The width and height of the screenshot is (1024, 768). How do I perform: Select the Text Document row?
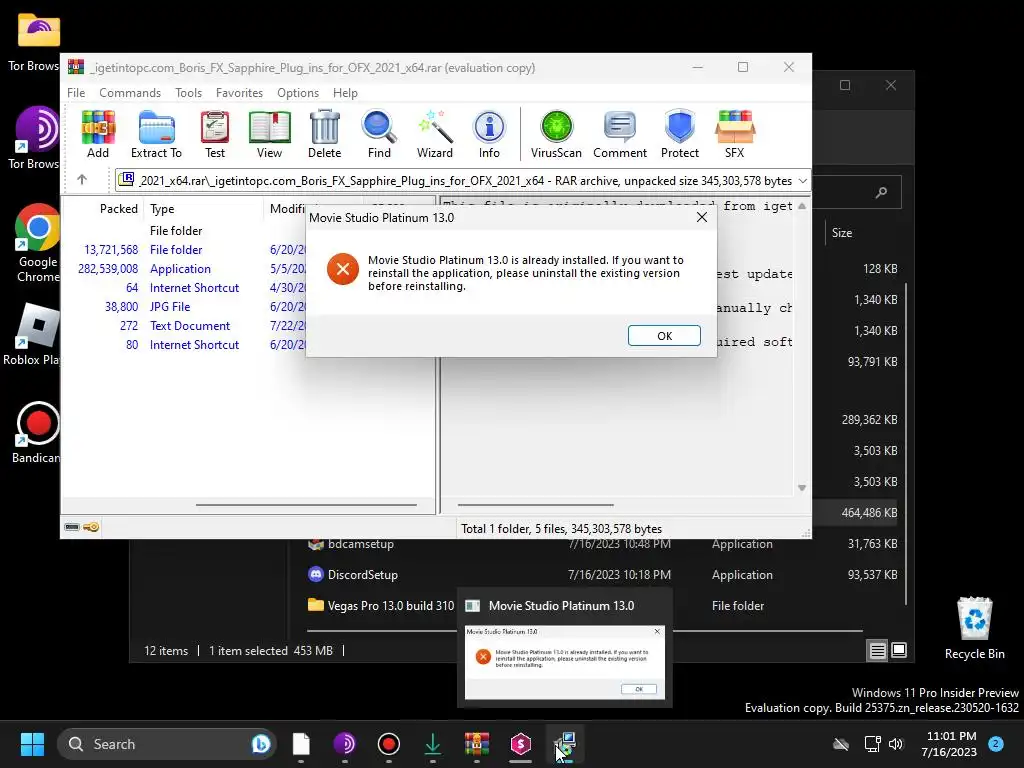[x=189, y=325]
